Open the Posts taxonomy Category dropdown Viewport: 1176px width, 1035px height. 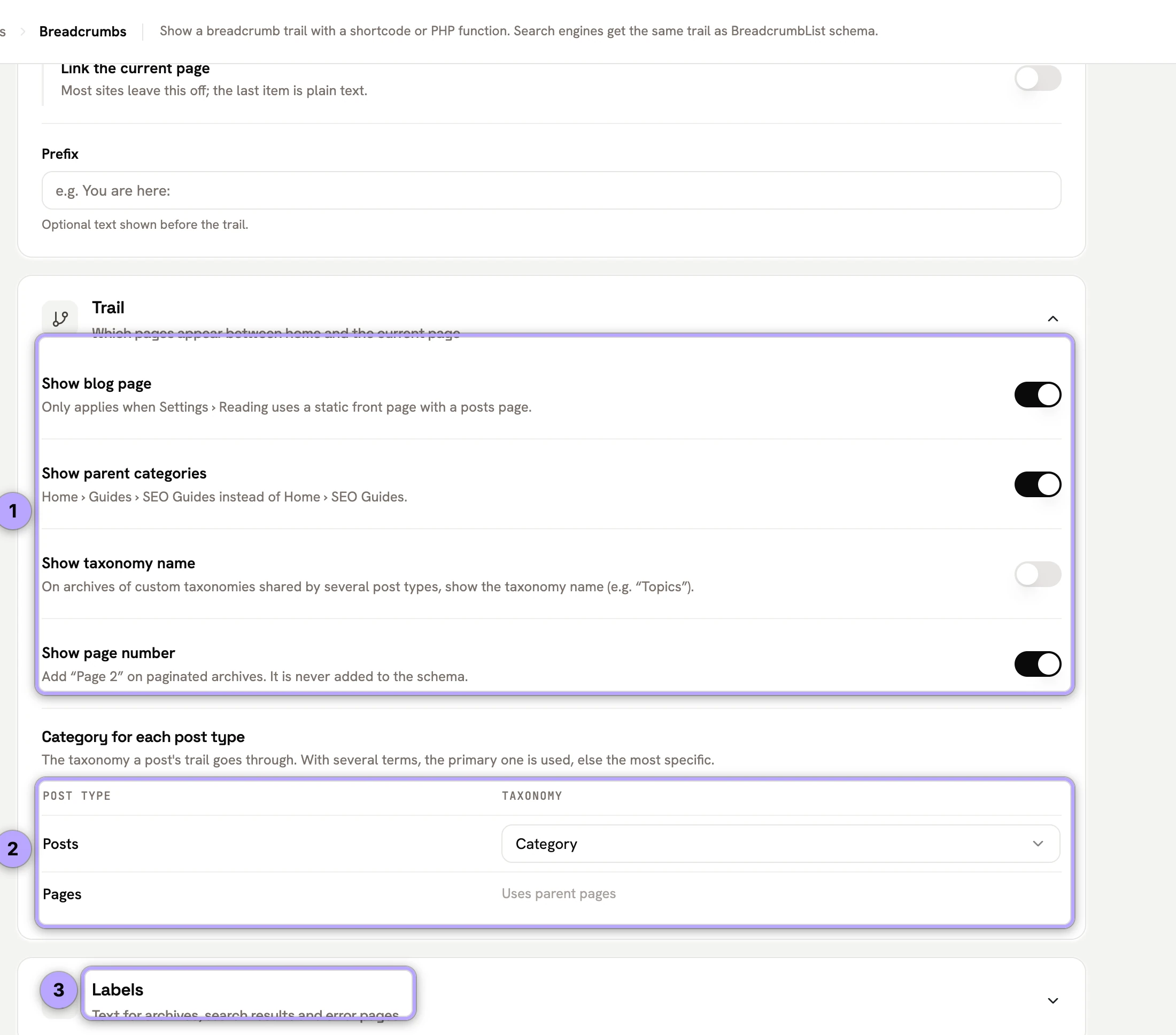coord(780,844)
